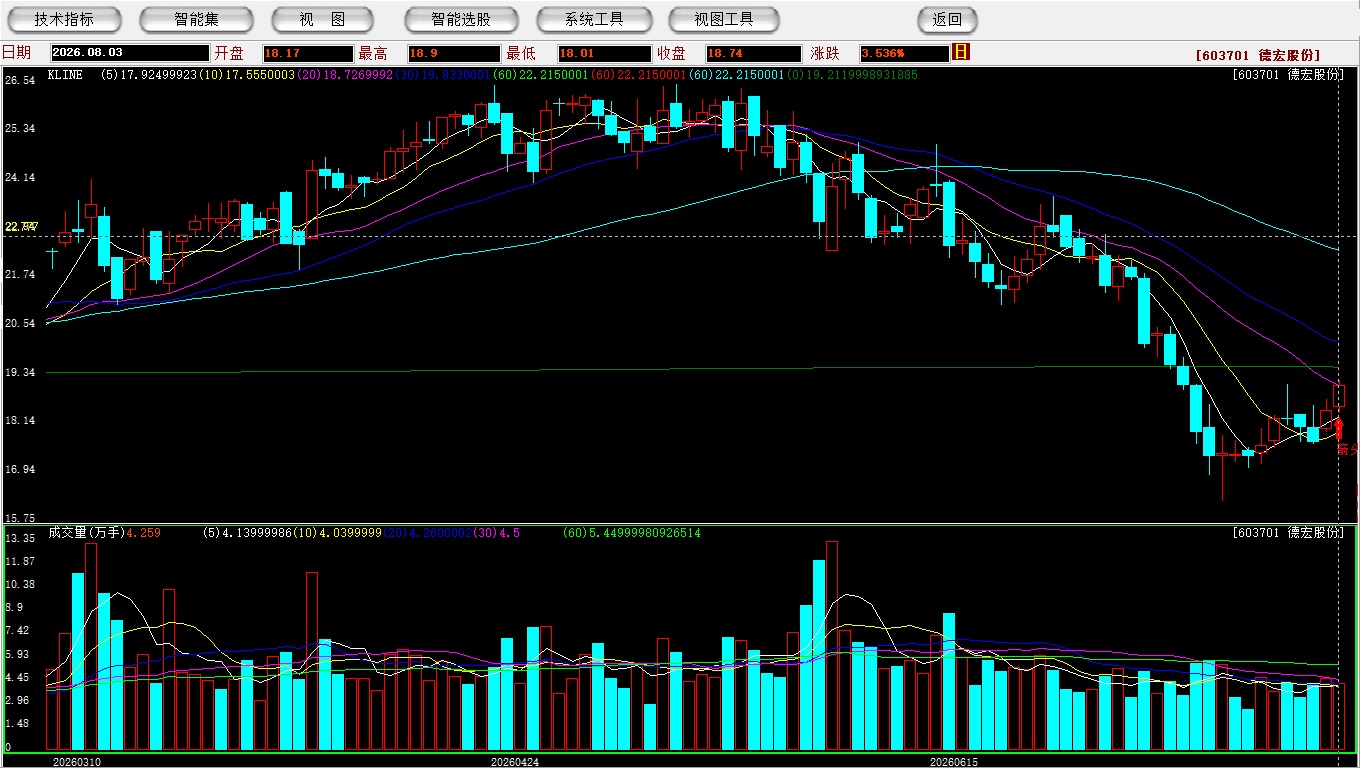
Task: Click the MA (10)17.5550003 value
Action: coord(246,75)
